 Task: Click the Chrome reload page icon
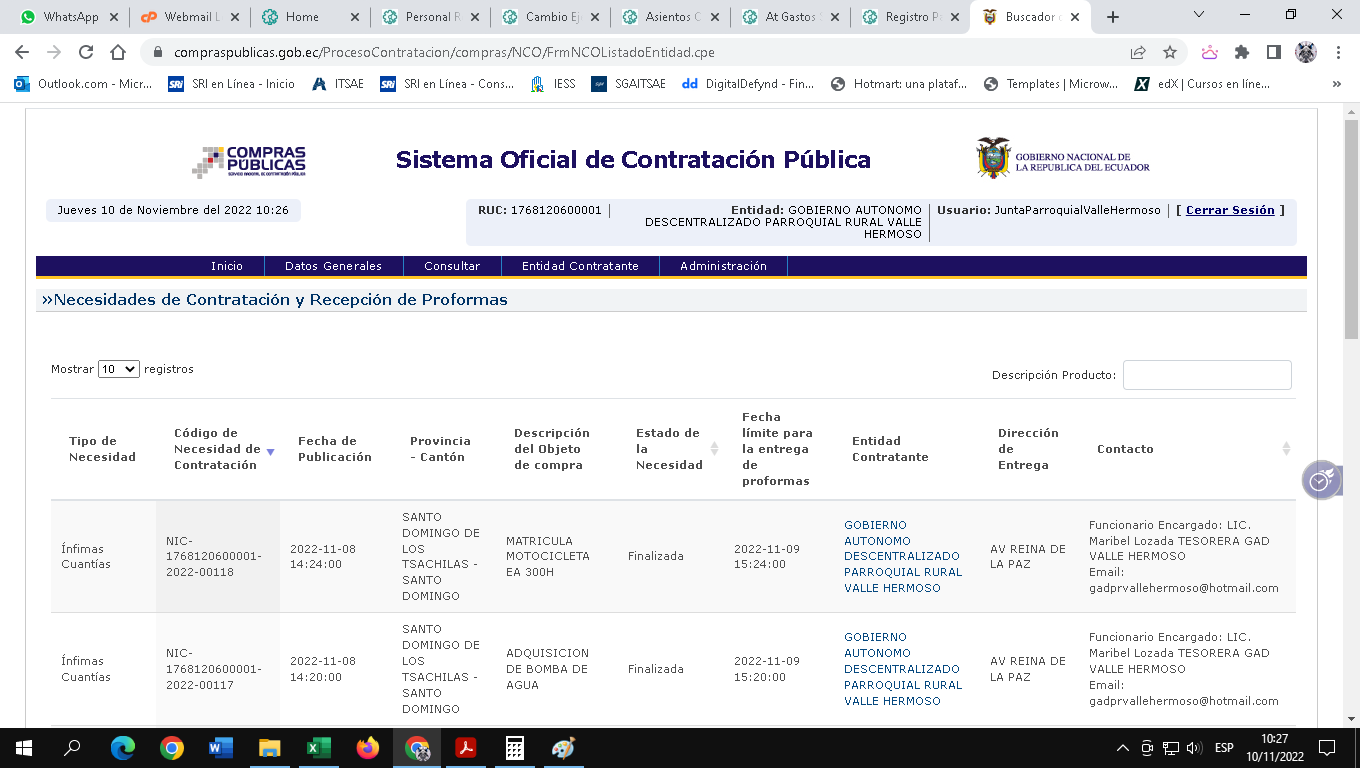coord(86,53)
